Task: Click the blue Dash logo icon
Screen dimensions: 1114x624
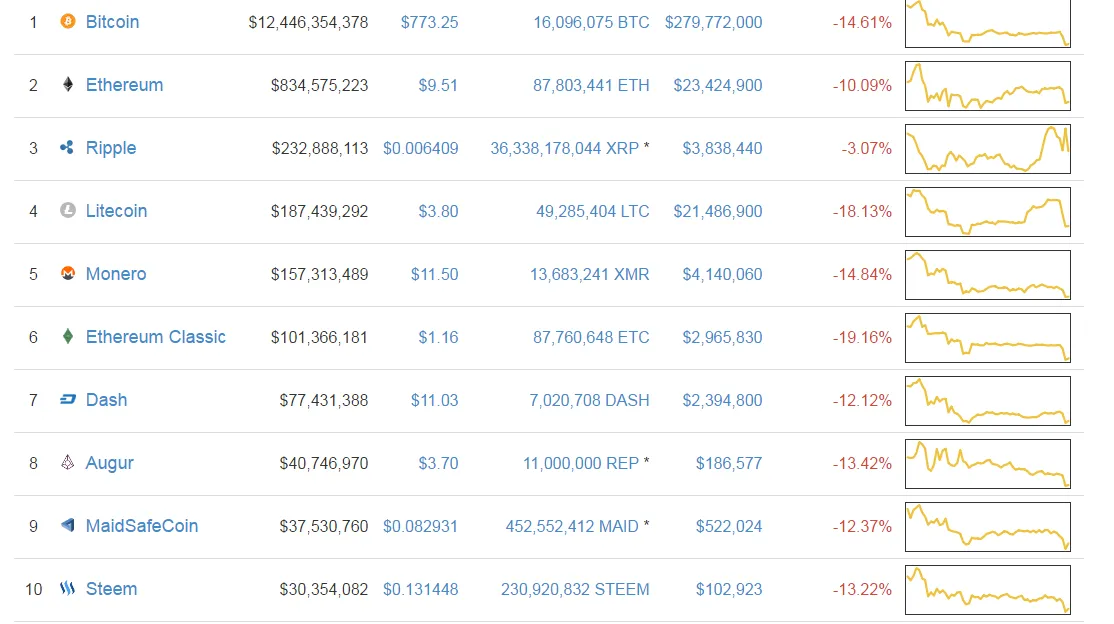Action: pos(67,399)
